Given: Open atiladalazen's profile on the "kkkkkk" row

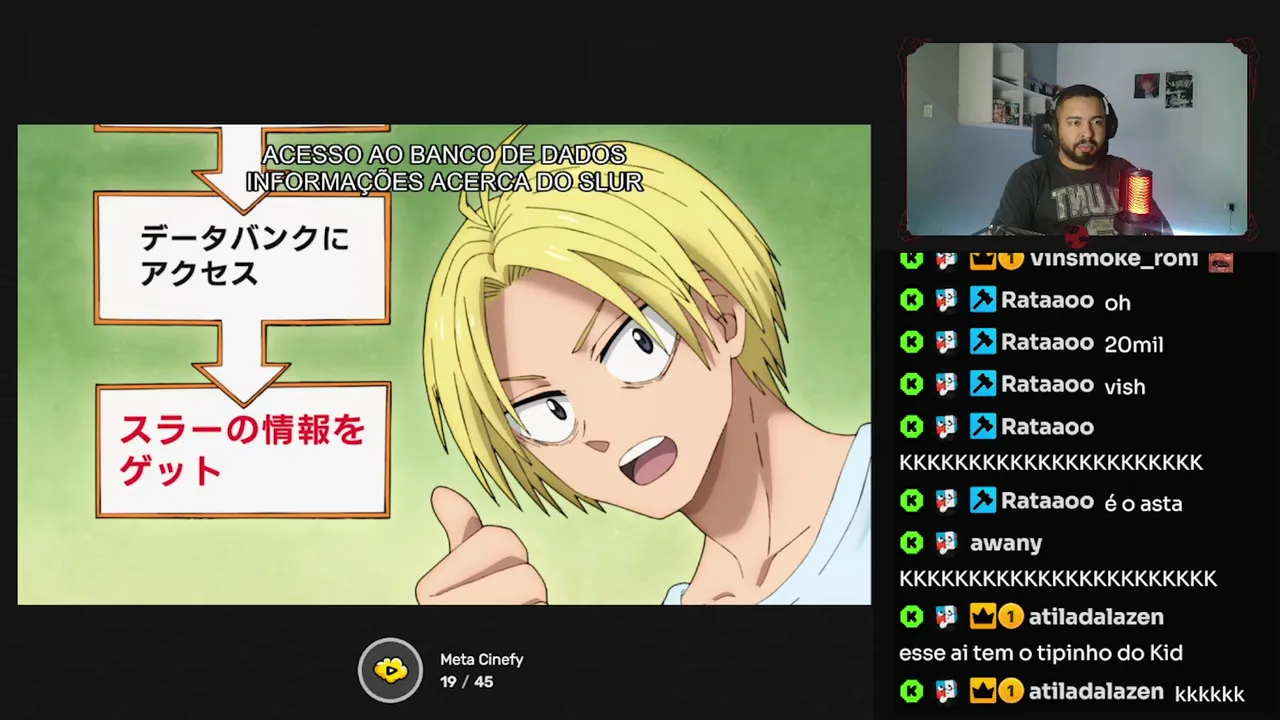Looking at the screenshot, I should tap(1096, 691).
